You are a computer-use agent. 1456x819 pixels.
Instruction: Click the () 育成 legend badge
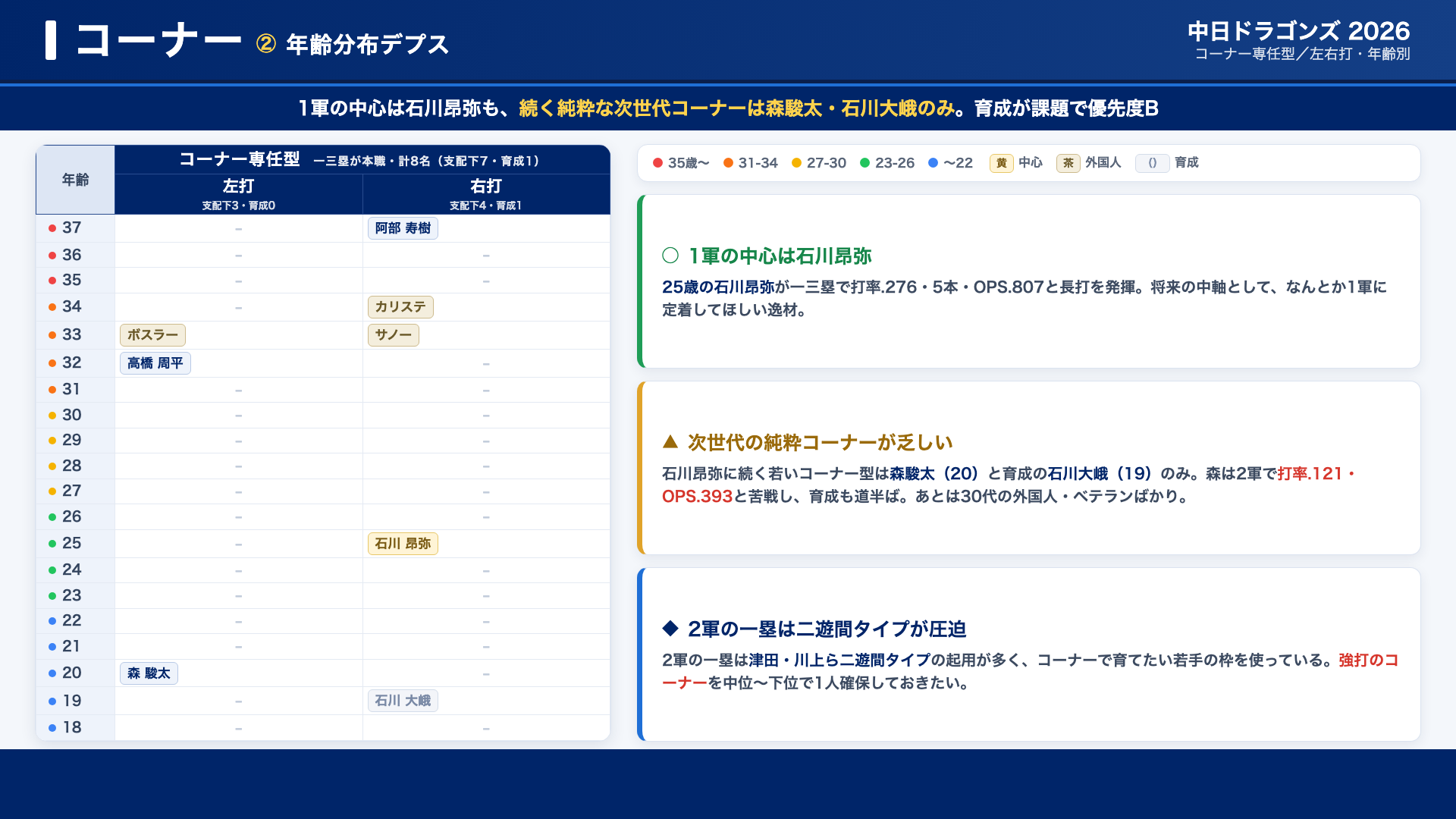pyautogui.click(x=1153, y=163)
